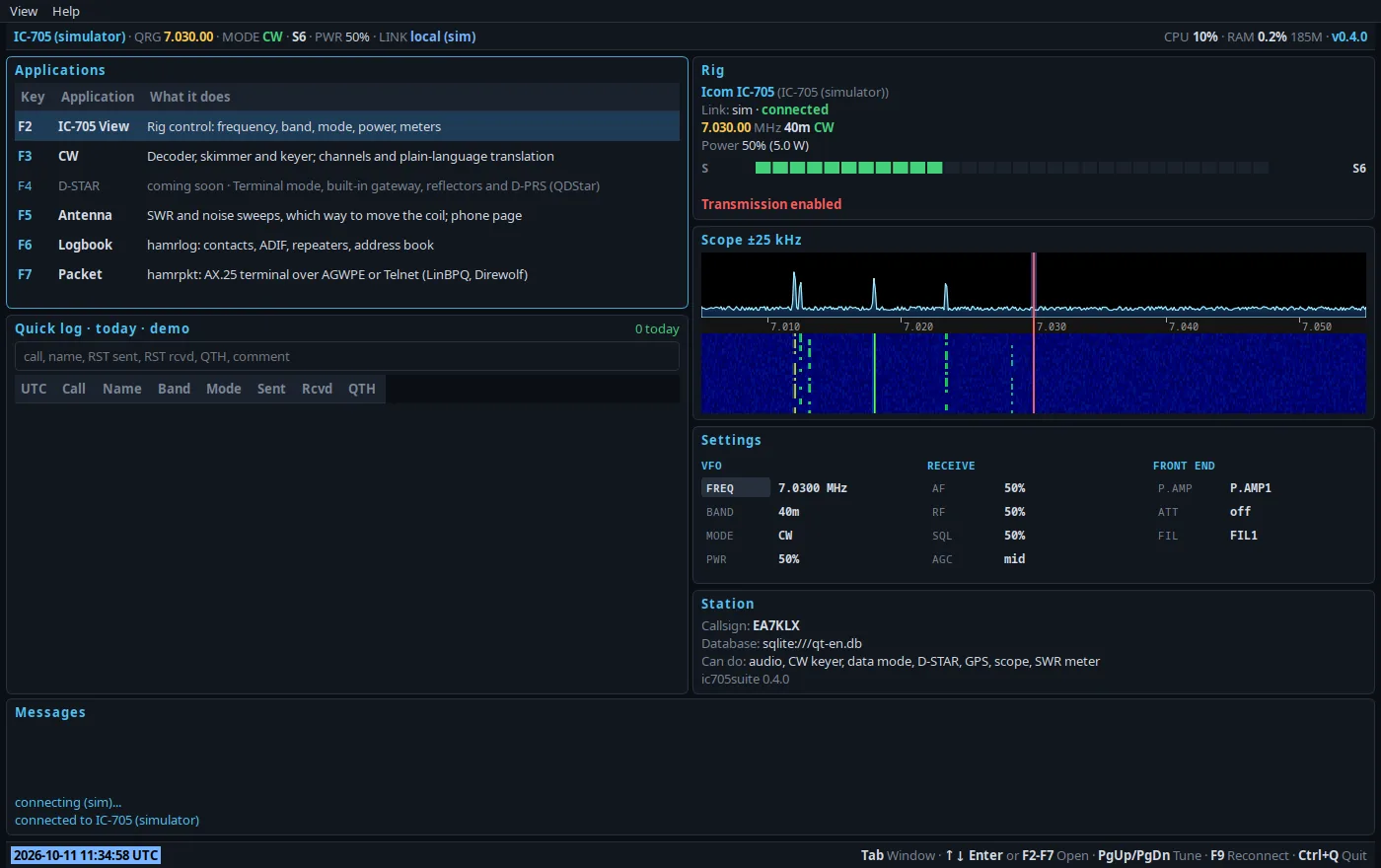Open the View menu
This screenshot has height=868, width=1381.
tap(24, 11)
